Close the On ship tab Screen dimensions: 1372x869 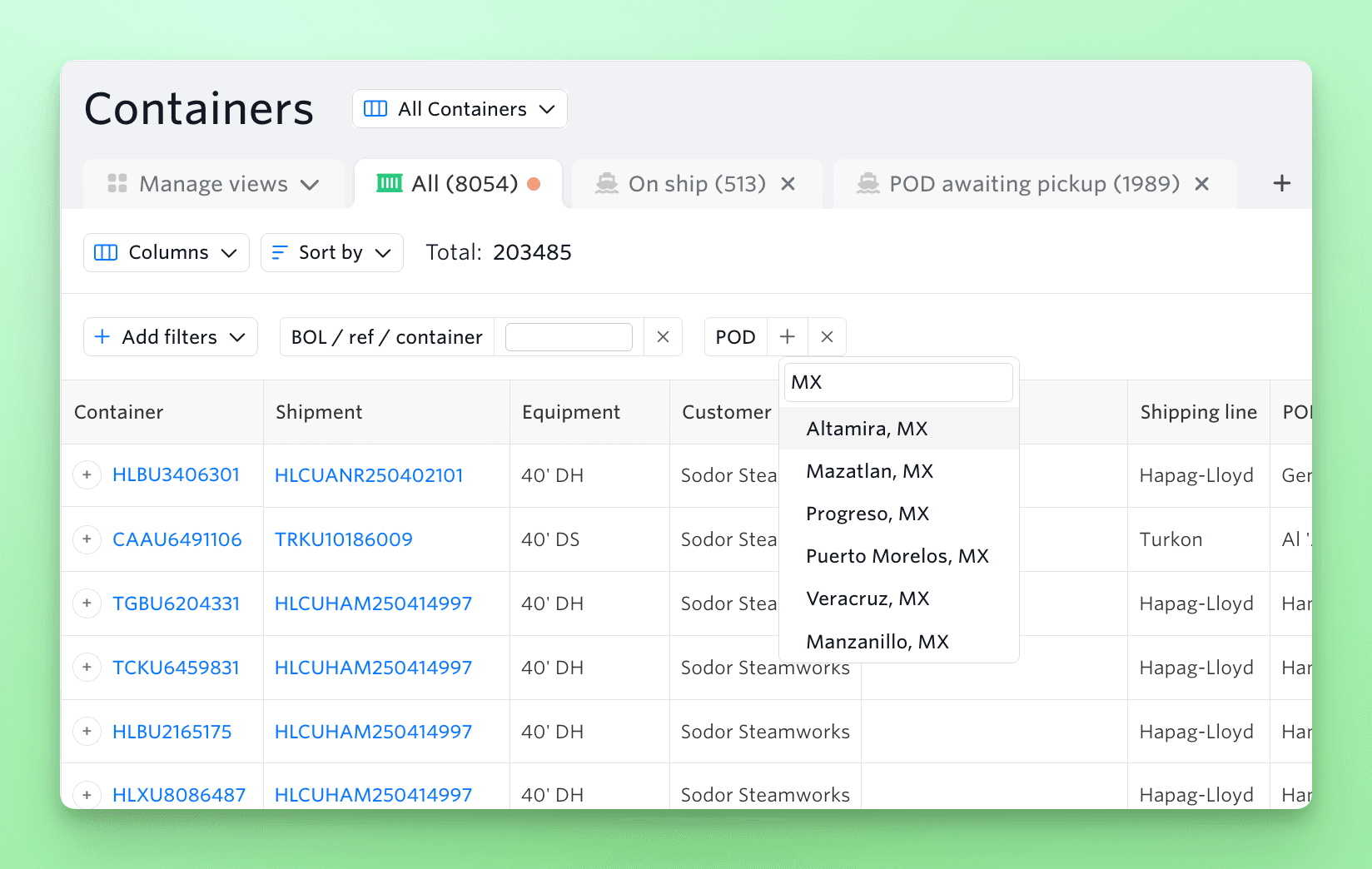pos(788,184)
